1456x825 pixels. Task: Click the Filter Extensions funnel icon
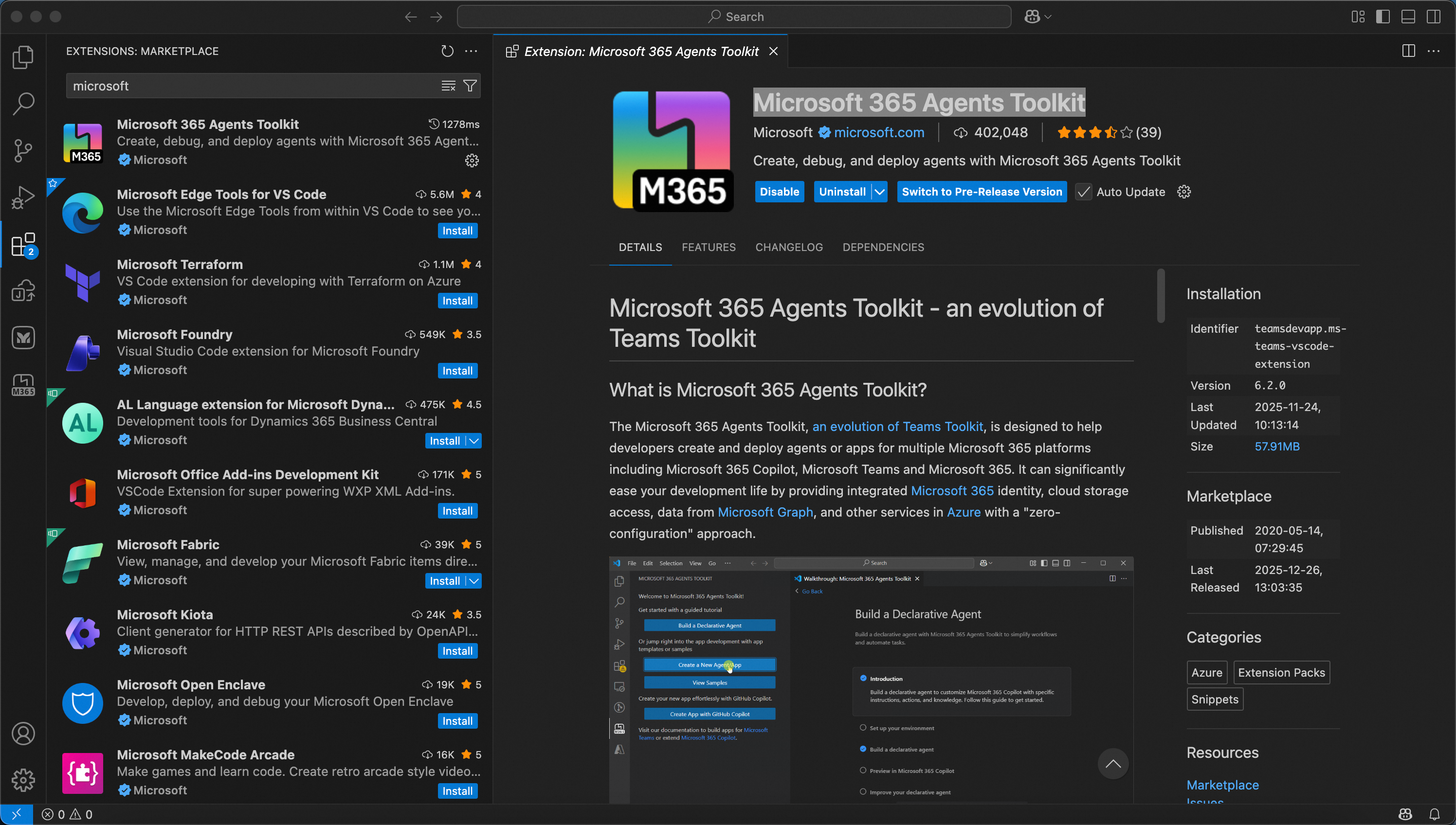pos(470,86)
